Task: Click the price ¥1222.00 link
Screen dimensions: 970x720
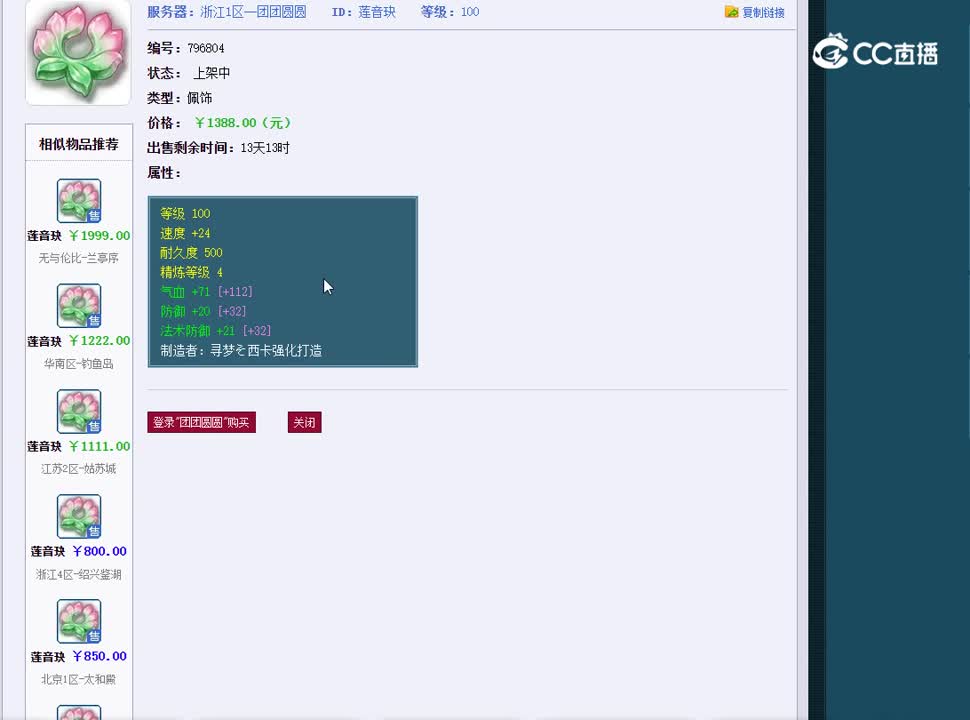Action: [x=99, y=341]
